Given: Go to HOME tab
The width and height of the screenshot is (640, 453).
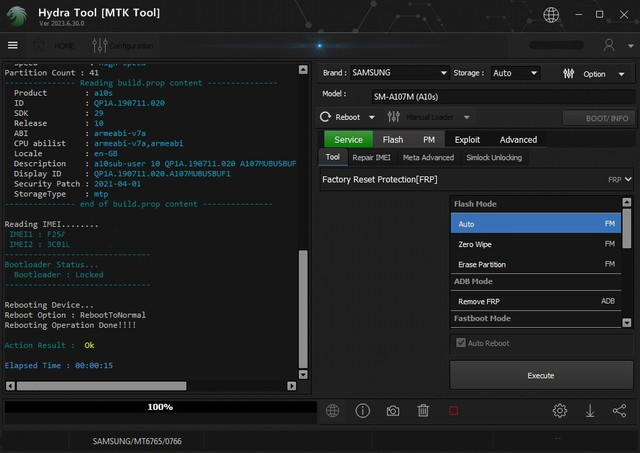Looking at the screenshot, I should (54, 45).
